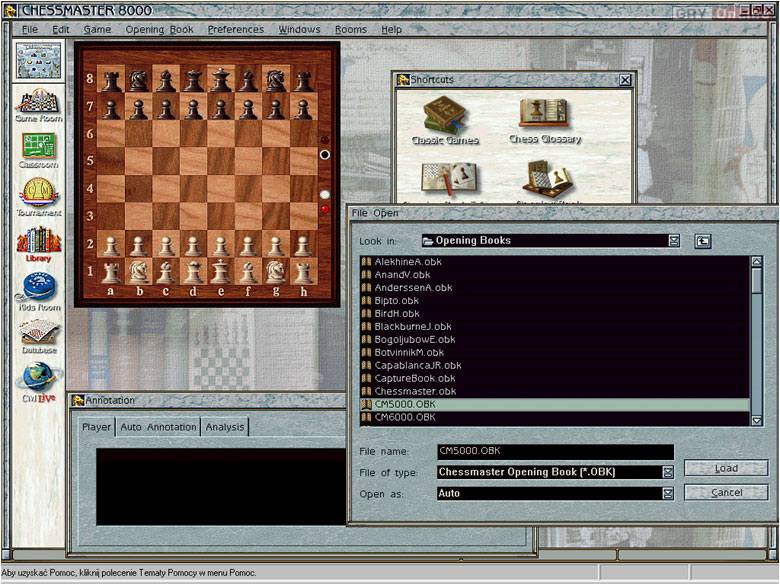Click the room overview thumbnail atop sidebar

[x=38, y=61]
